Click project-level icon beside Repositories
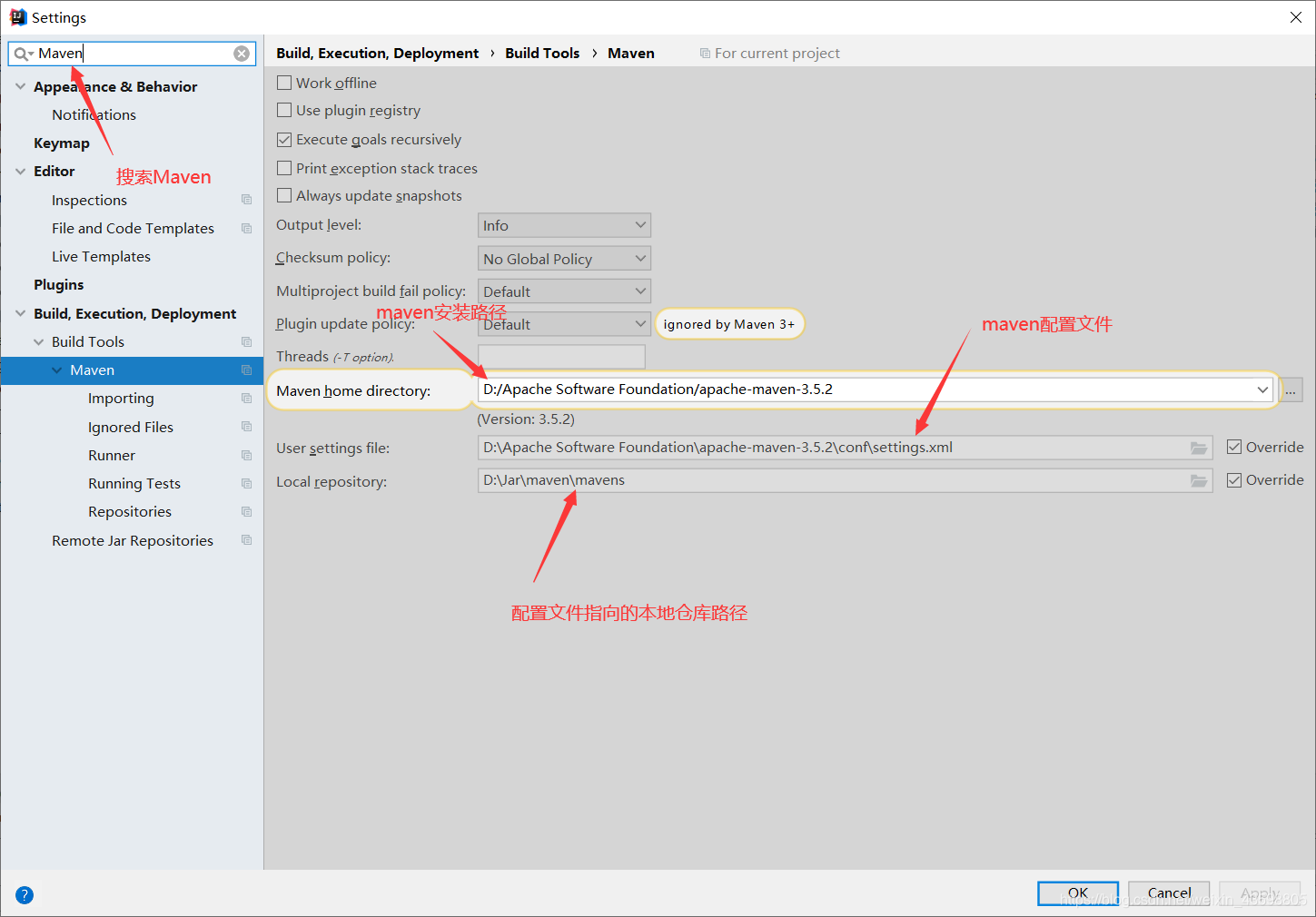This screenshot has width=1316, height=917. (x=246, y=511)
